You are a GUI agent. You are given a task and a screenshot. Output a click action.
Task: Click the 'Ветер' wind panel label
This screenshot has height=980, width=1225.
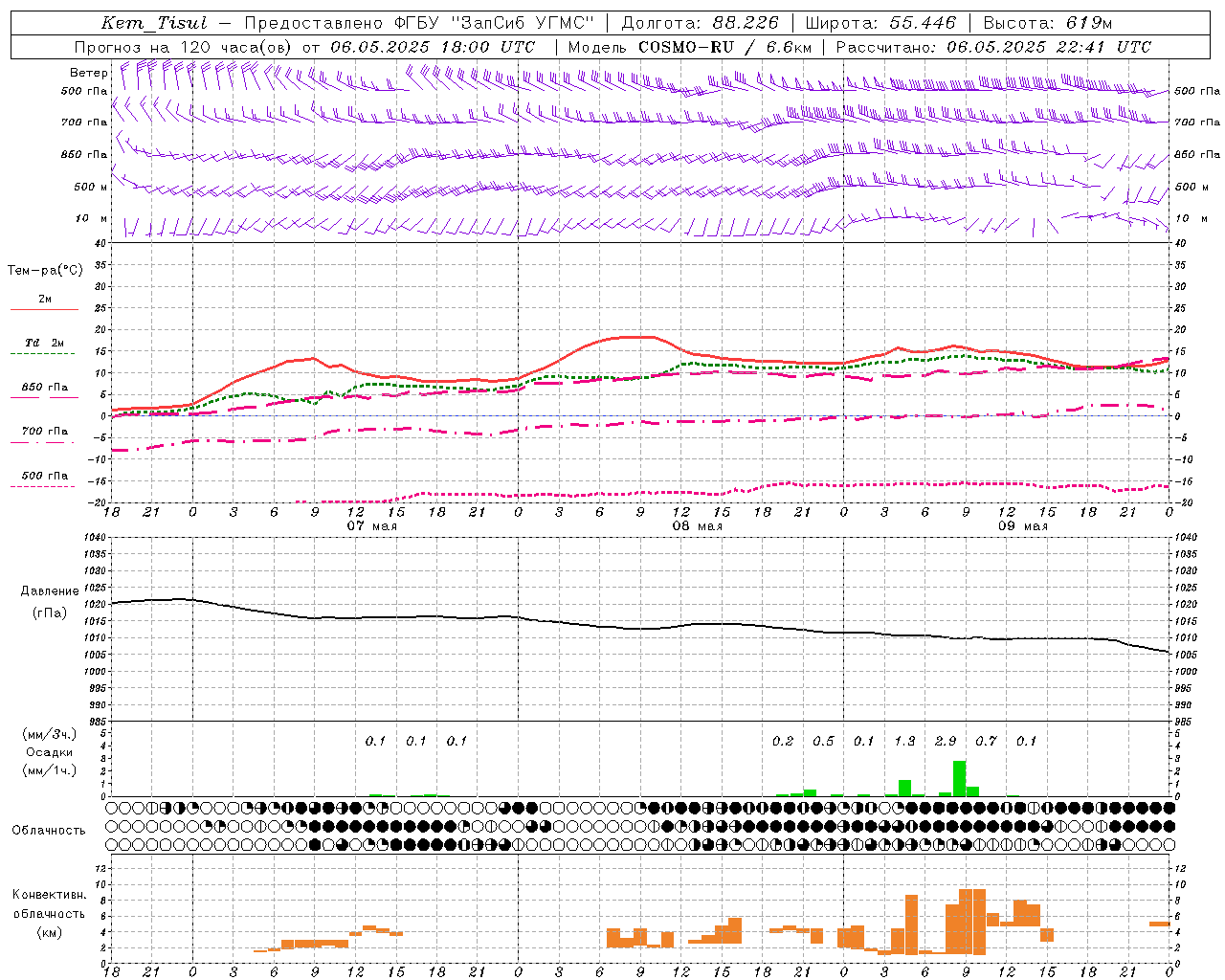pyautogui.click(x=89, y=73)
